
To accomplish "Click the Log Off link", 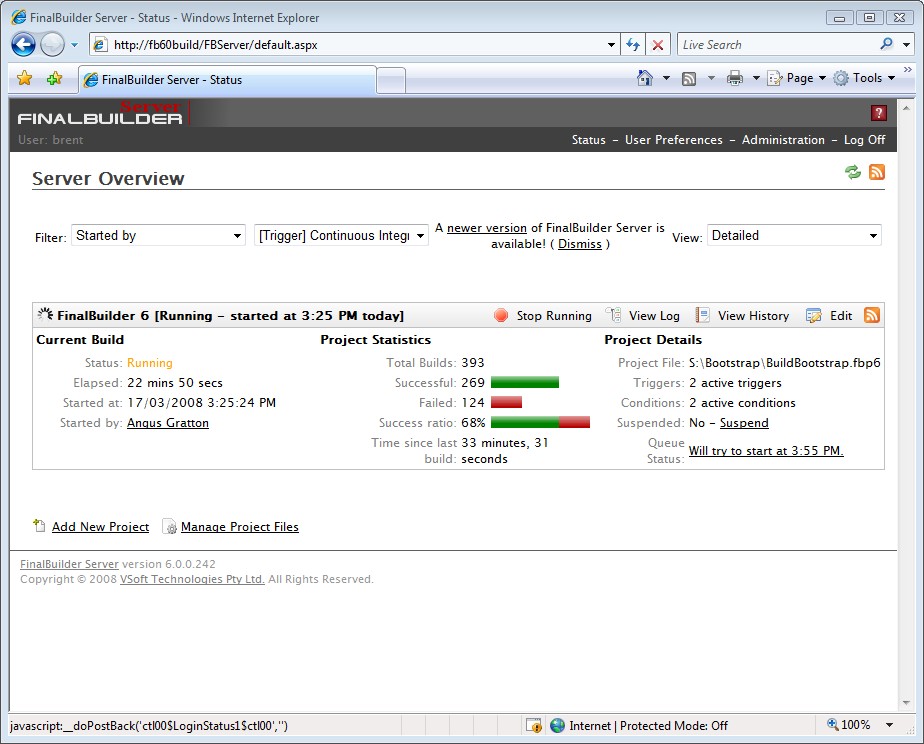I will pos(864,140).
